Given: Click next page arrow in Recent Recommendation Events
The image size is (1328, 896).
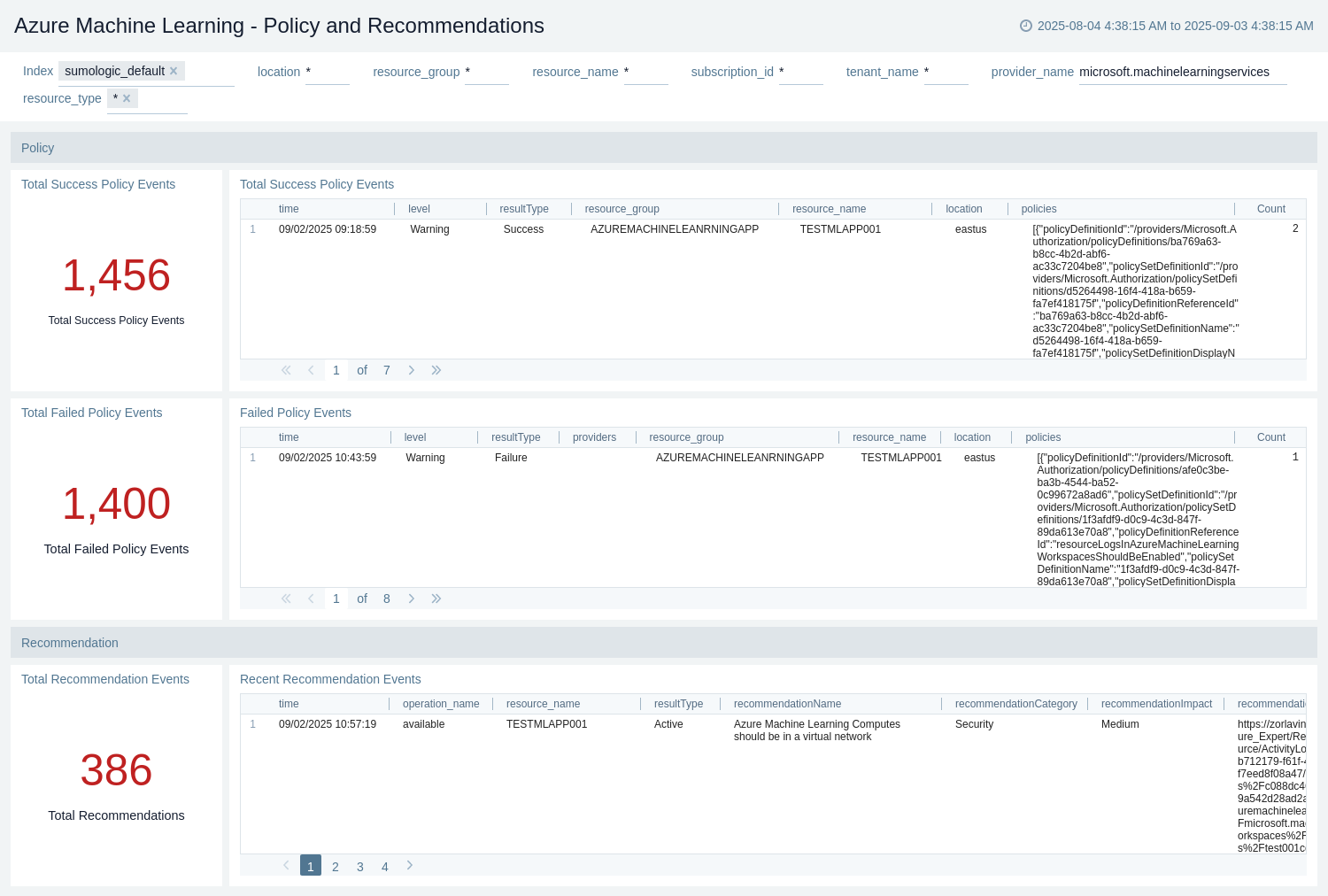Looking at the screenshot, I should 409,865.
